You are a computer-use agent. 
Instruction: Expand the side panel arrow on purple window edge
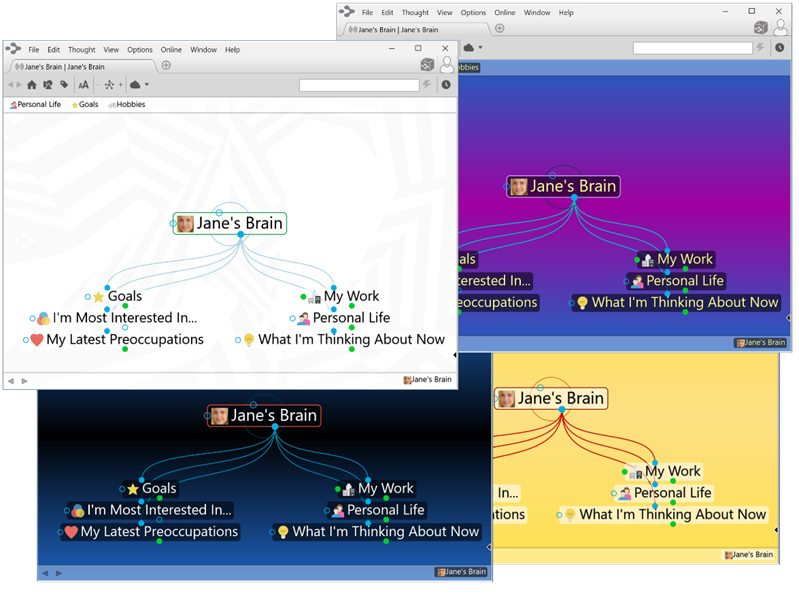789,318
